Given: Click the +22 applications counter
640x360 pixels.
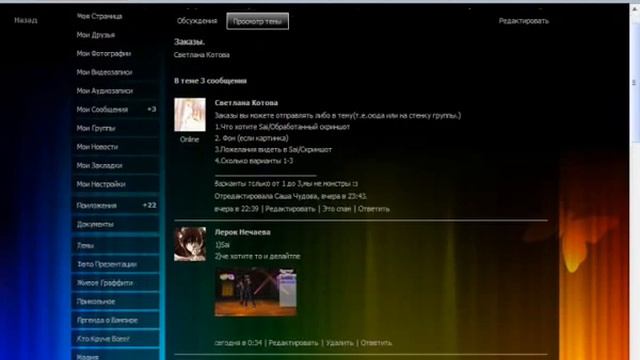Looking at the screenshot, I should click(149, 205).
